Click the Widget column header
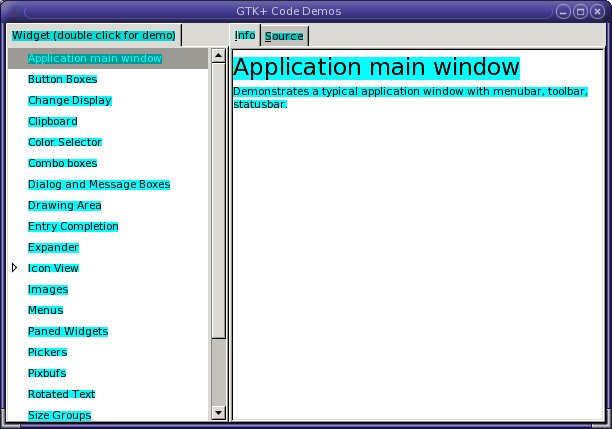Screen dimensions: 612x429 pos(93,35)
